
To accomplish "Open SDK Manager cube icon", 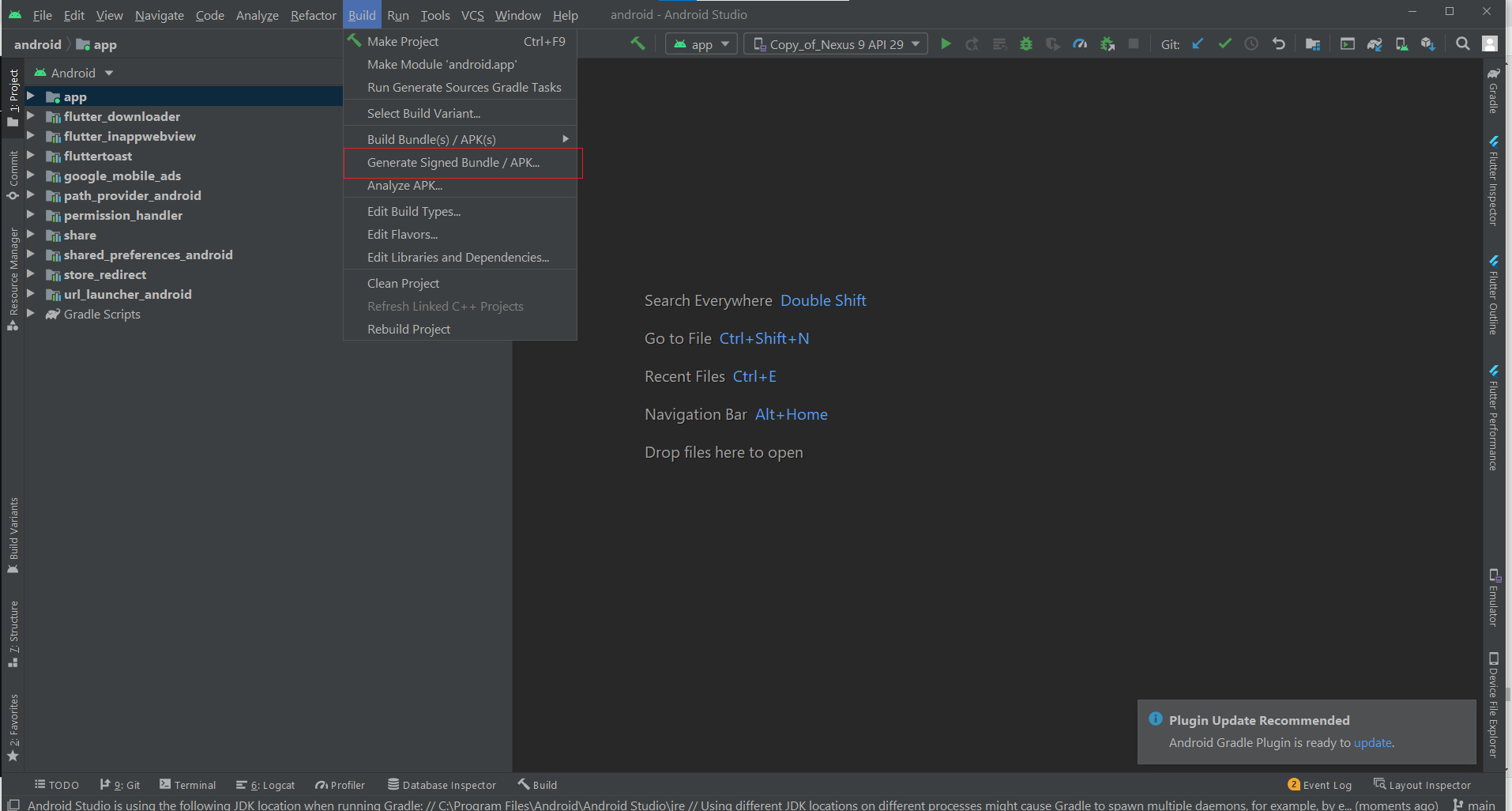I will 1427,44.
